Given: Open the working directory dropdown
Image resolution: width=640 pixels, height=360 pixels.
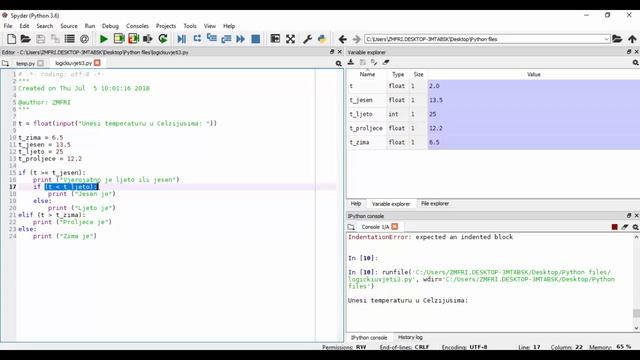Looking at the screenshot, I should coord(606,39).
